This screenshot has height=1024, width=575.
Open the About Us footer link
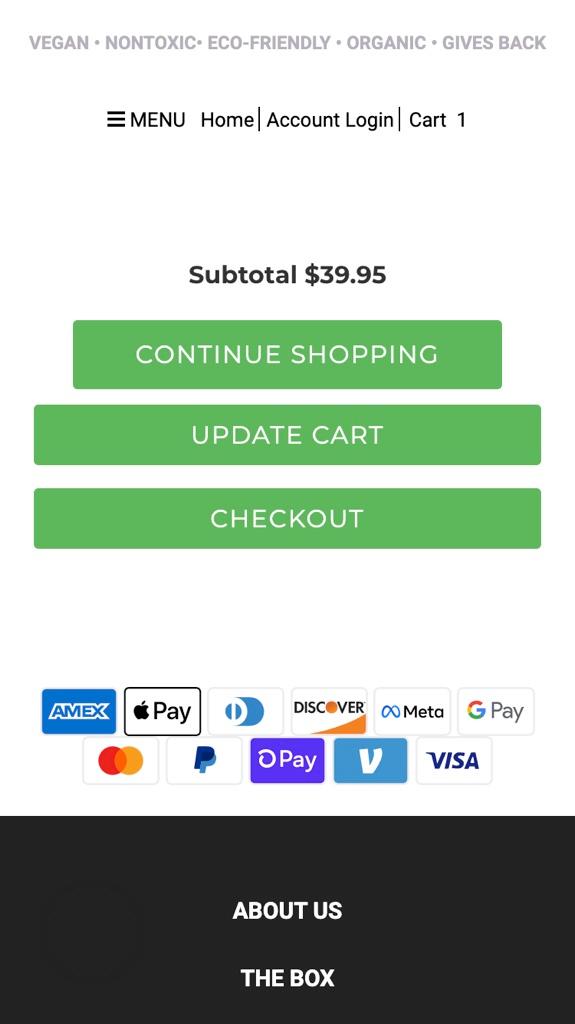(x=288, y=910)
